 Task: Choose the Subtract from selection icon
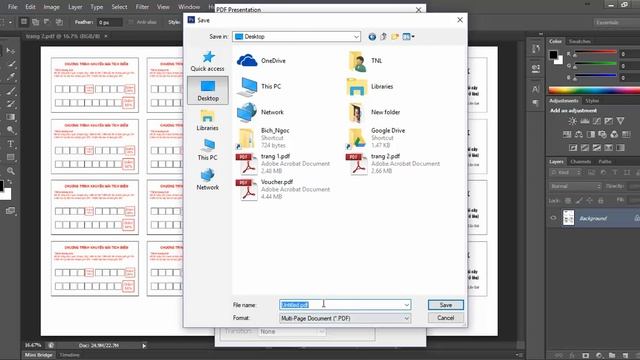click(x=47, y=22)
